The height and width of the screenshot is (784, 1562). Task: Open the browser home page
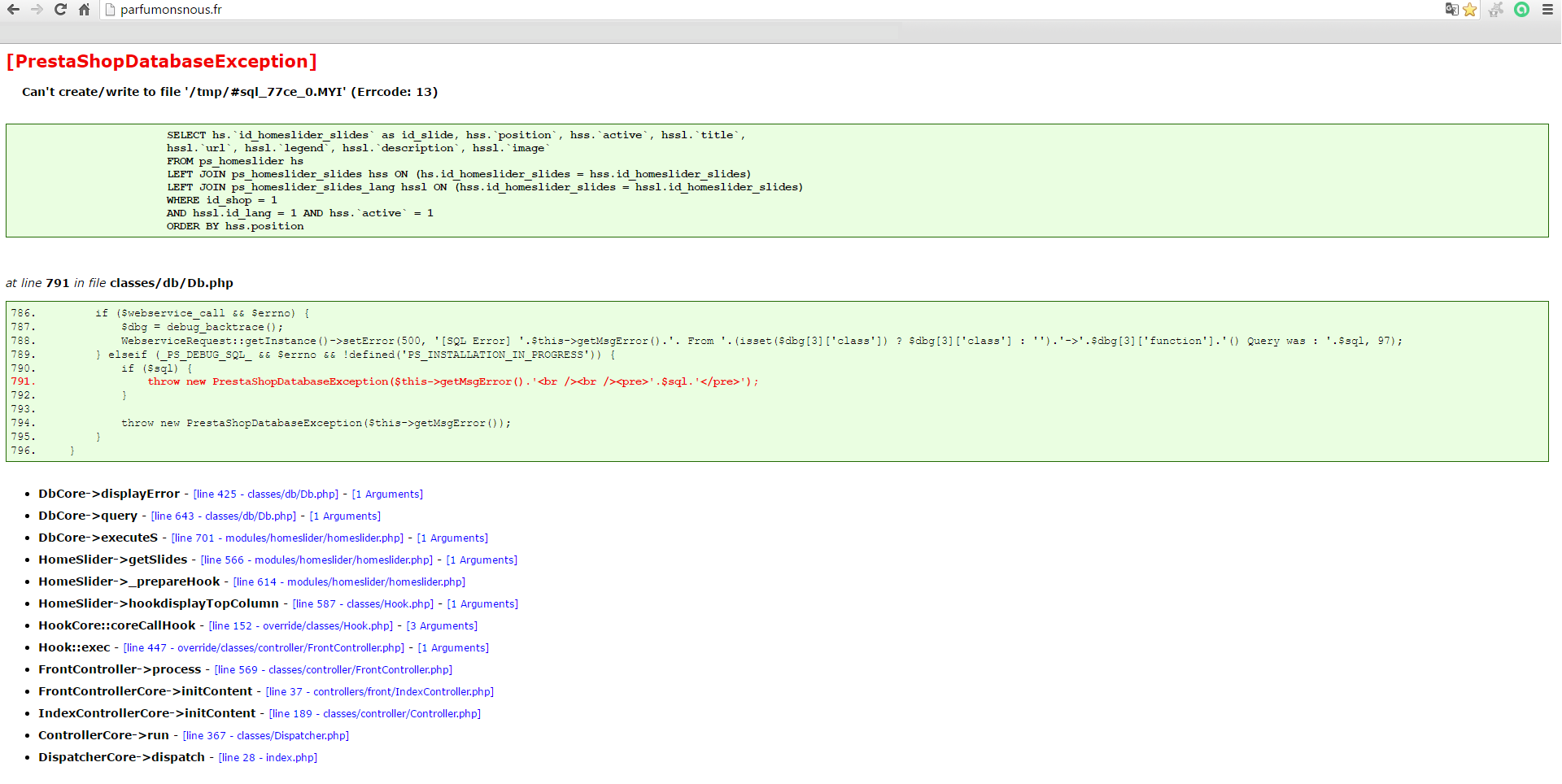(84, 10)
